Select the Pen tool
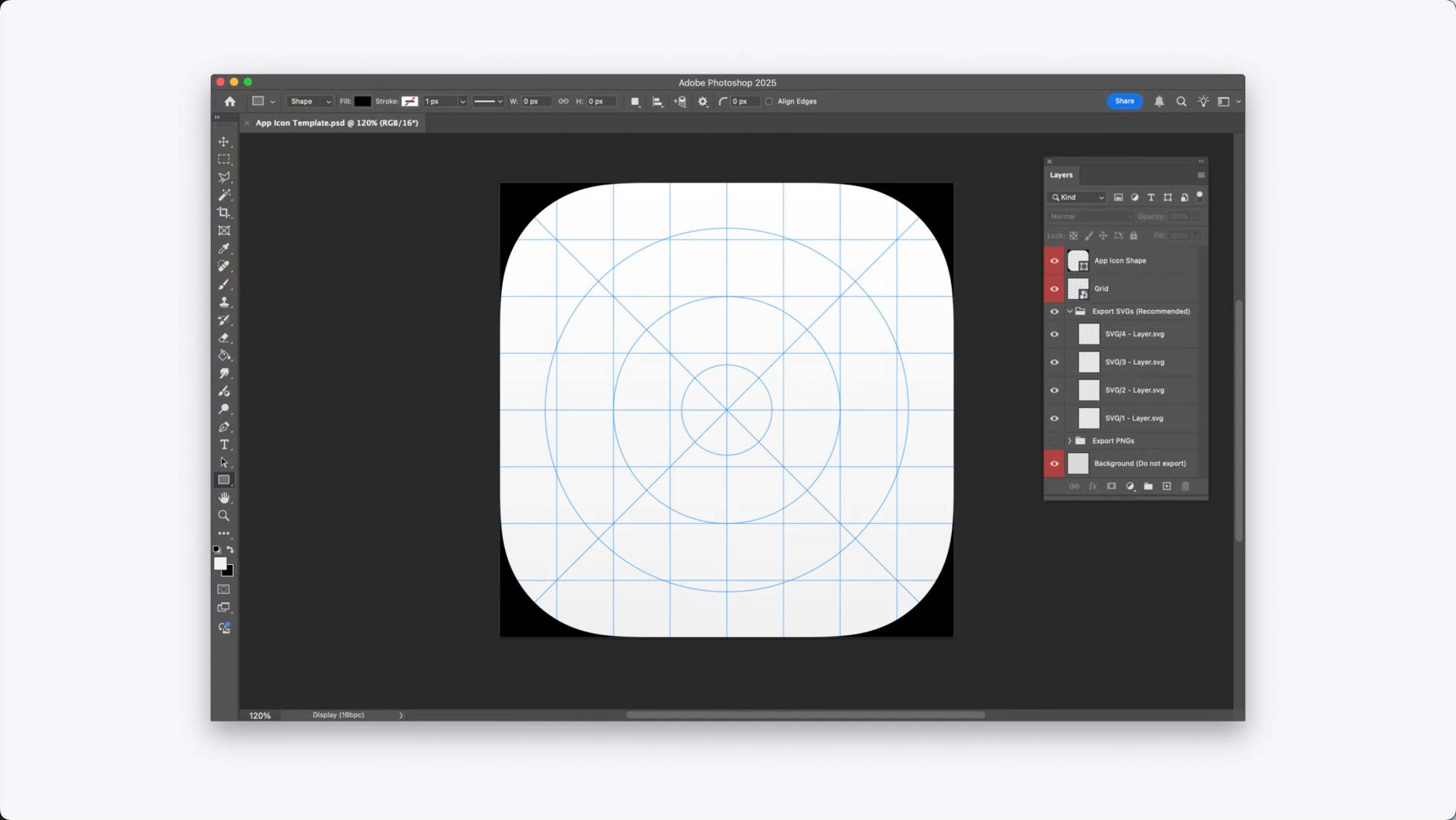 (x=224, y=427)
